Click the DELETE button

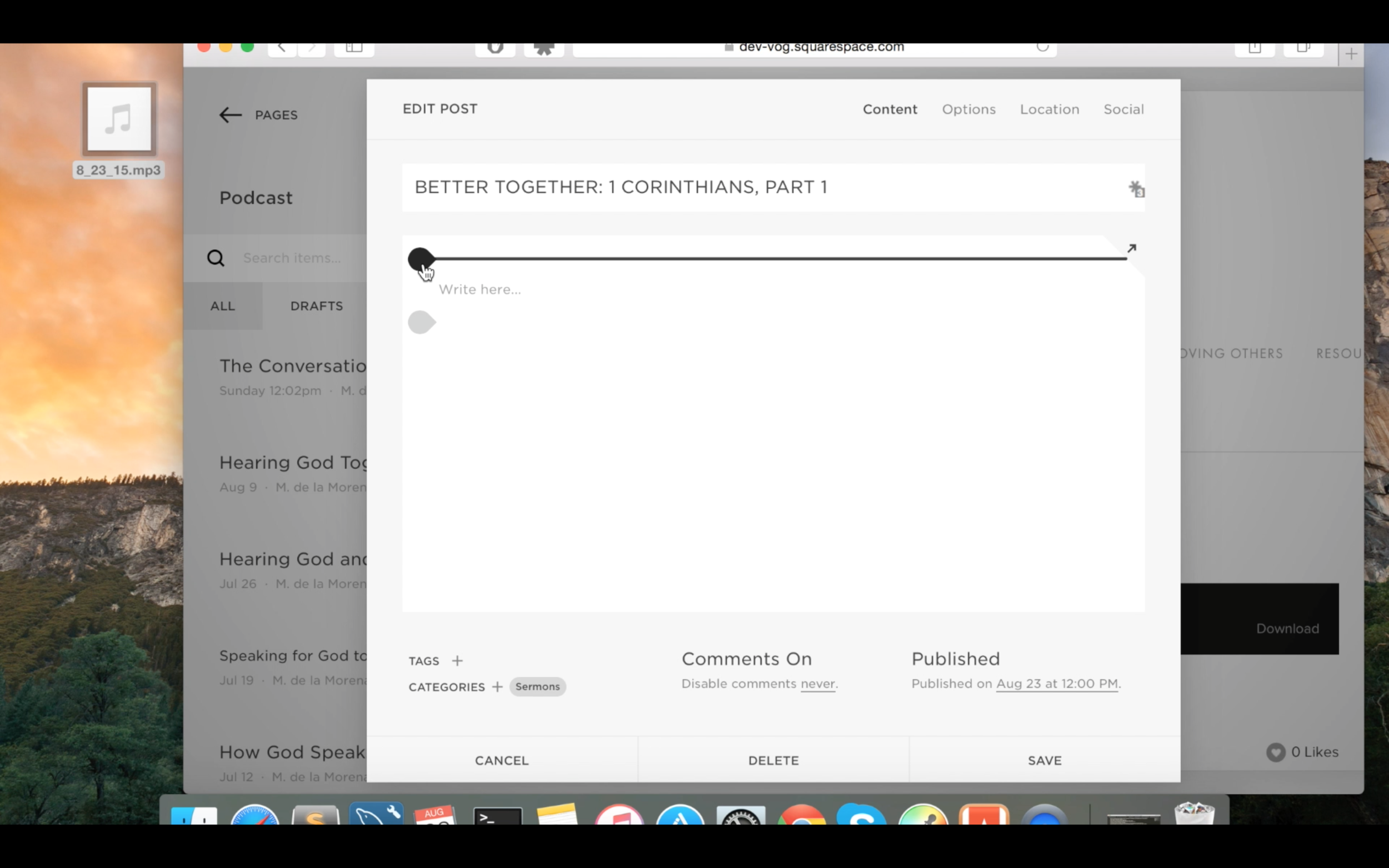click(x=773, y=760)
